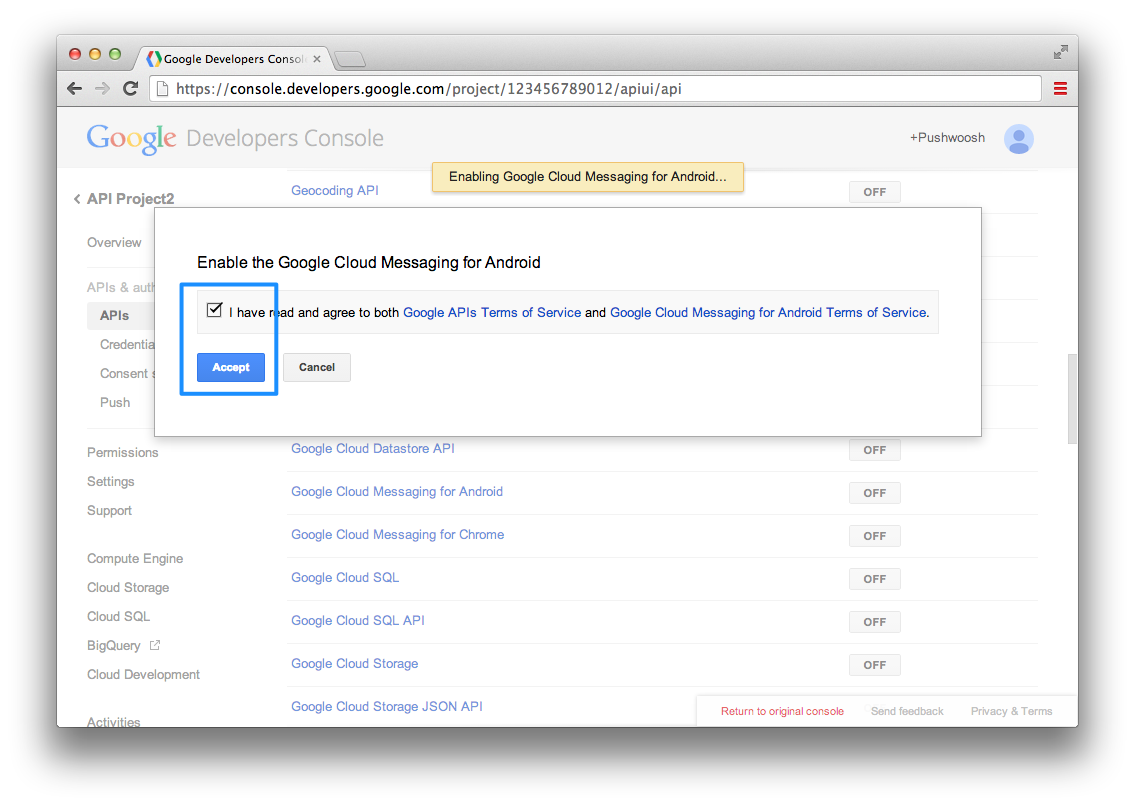Open Google Cloud Storage JSON API link

point(387,706)
